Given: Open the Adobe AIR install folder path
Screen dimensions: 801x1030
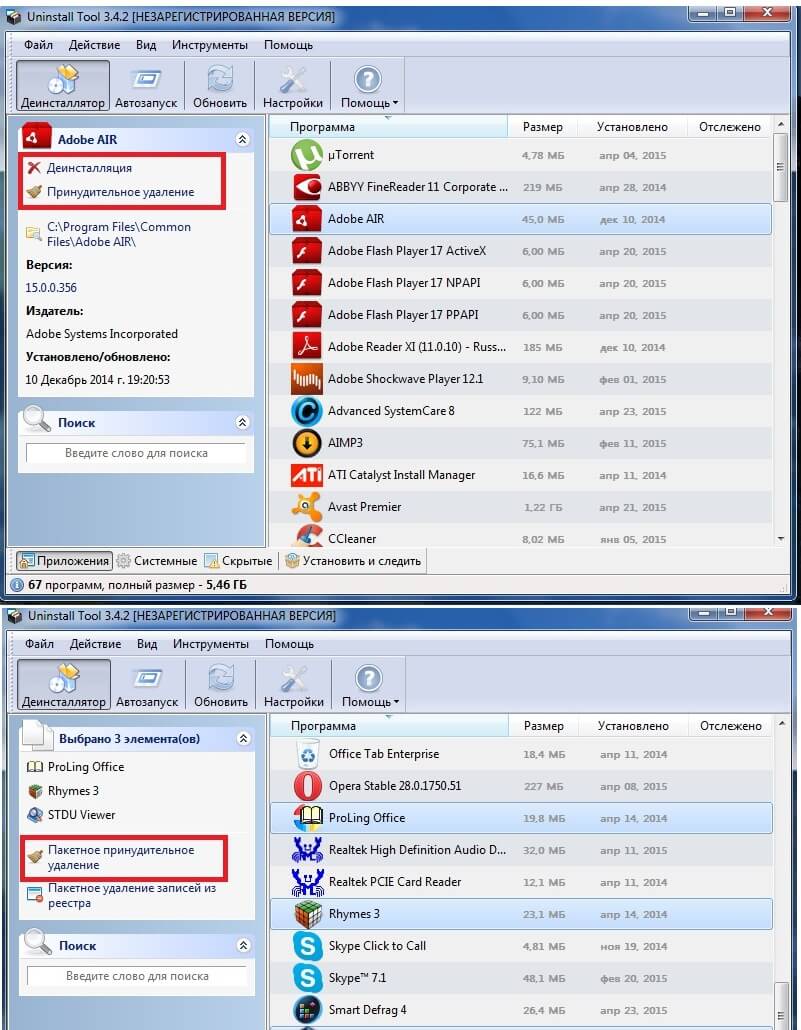Looking at the screenshot, I should click(x=108, y=234).
